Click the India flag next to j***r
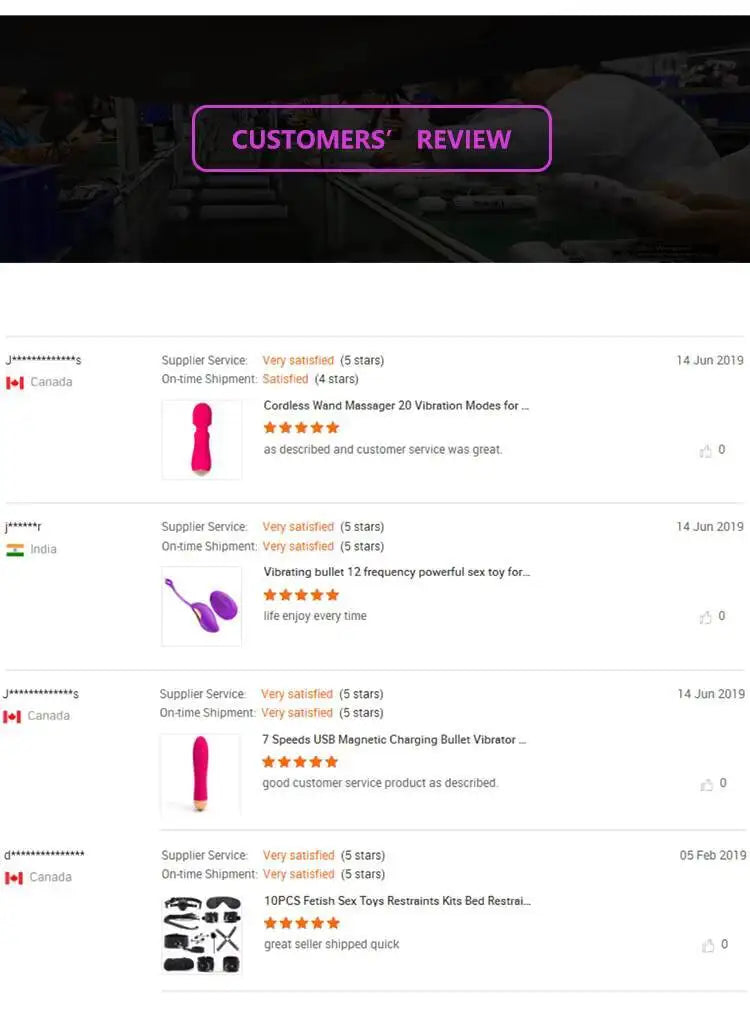The image size is (750, 1016). click(16, 548)
